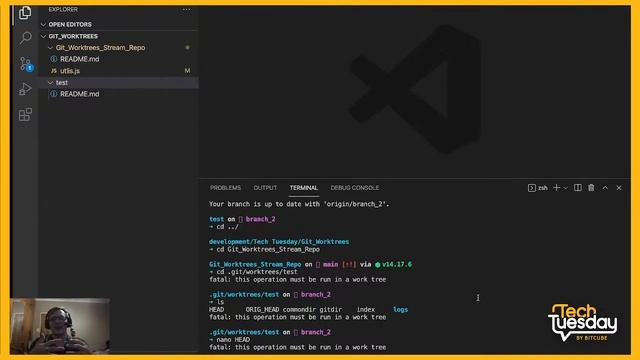Open the Explorer view in activity bar
This screenshot has width=640, height=360.
[25, 13]
